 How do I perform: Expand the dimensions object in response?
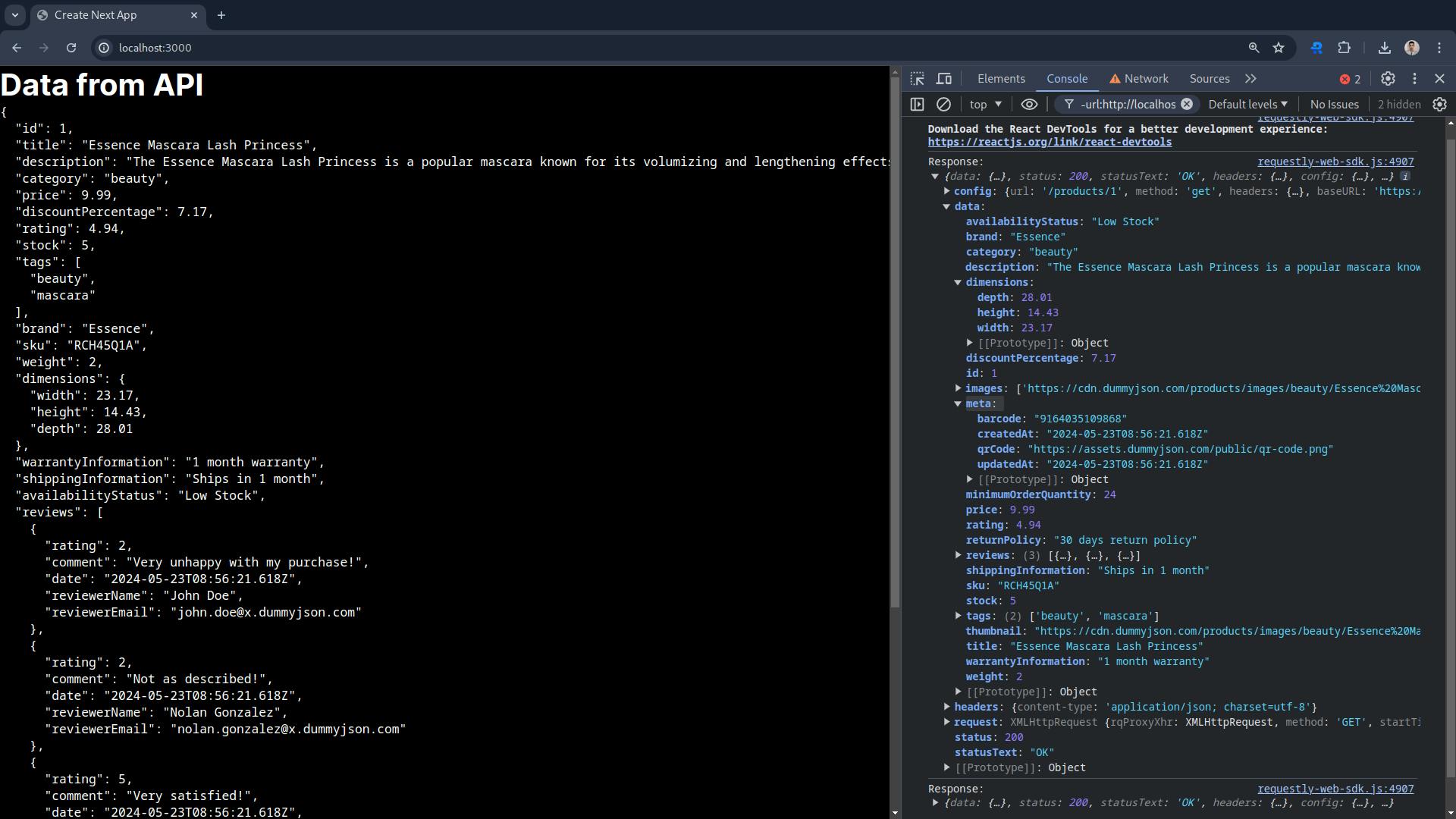tap(958, 281)
